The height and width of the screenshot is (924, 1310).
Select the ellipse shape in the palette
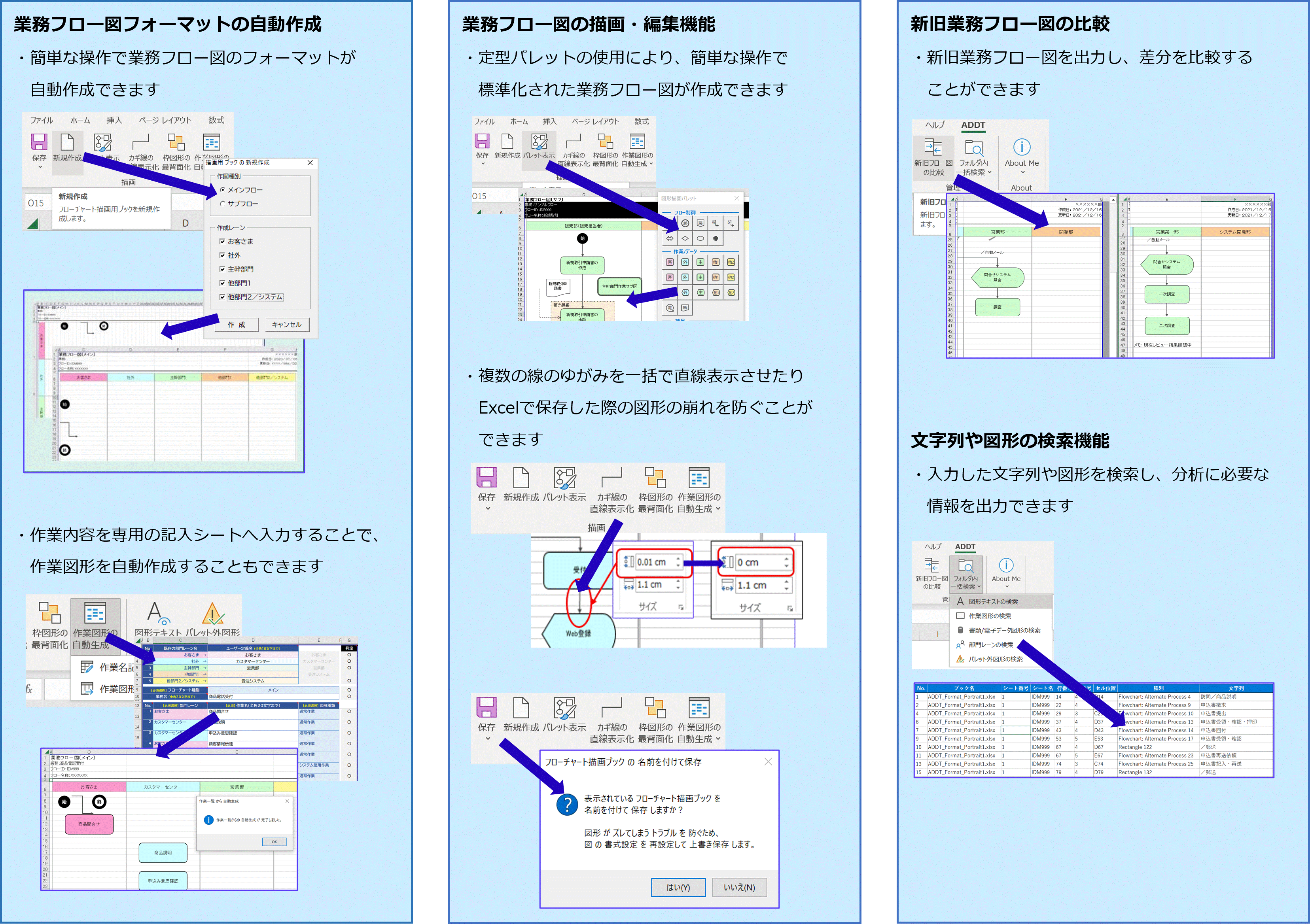click(x=700, y=238)
